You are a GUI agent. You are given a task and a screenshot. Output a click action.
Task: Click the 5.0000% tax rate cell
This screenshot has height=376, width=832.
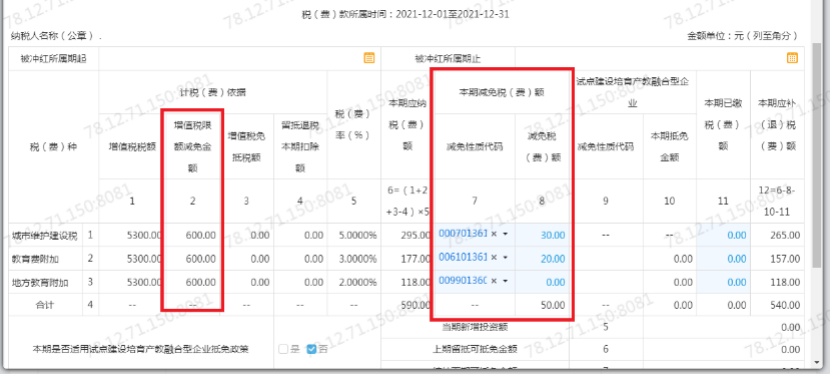tap(357, 235)
